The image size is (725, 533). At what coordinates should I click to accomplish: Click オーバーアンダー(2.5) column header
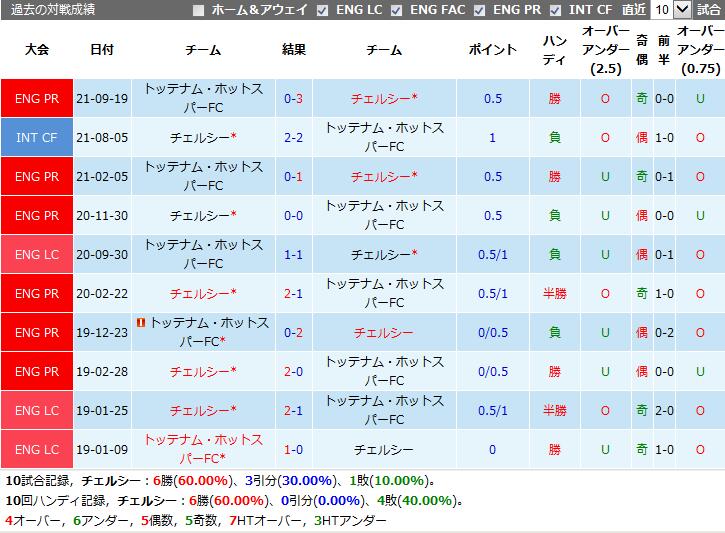(x=605, y=50)
